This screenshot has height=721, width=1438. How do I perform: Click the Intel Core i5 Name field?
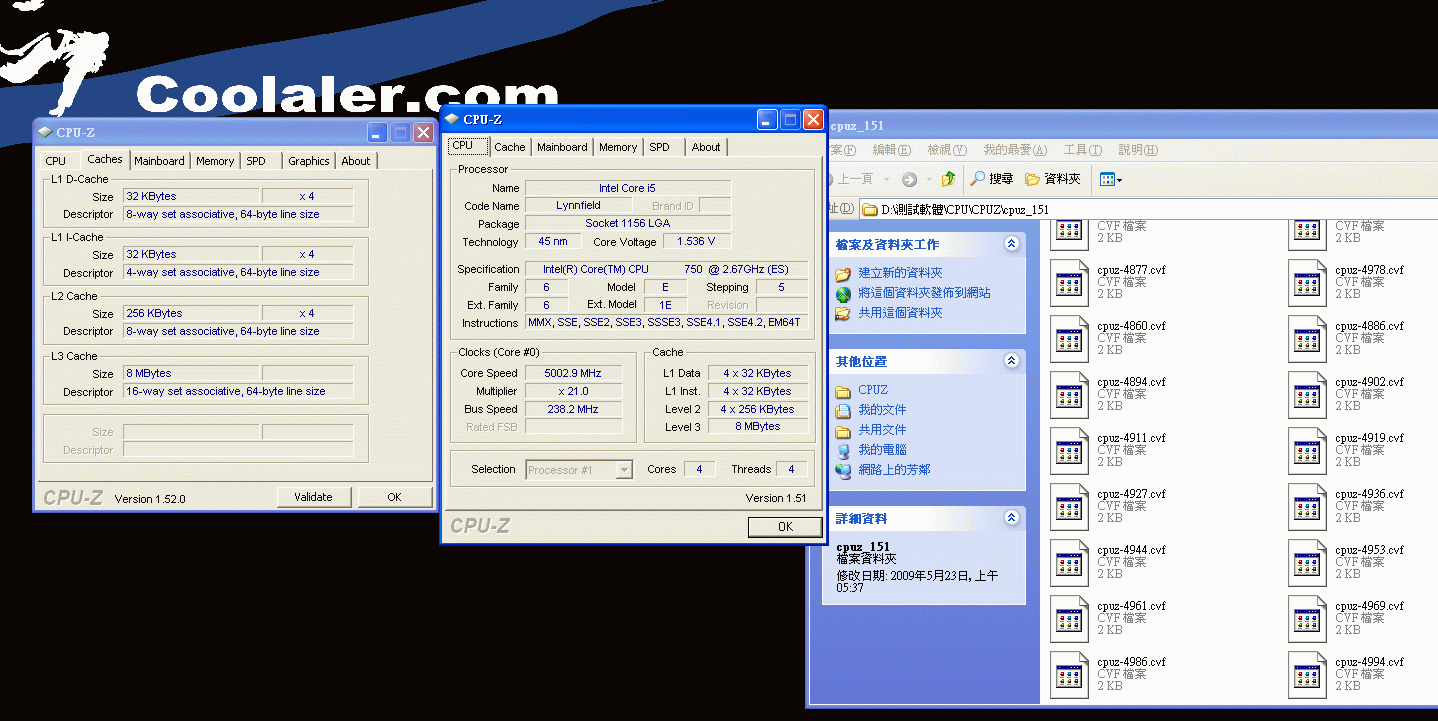628,188
